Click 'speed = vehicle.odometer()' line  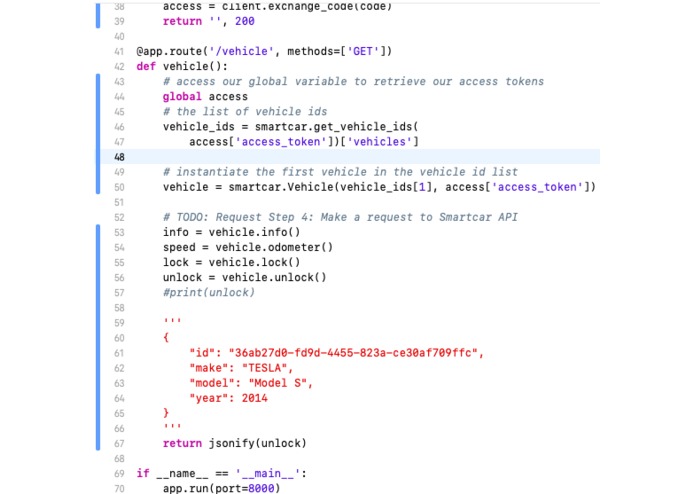tap(248, 247)
